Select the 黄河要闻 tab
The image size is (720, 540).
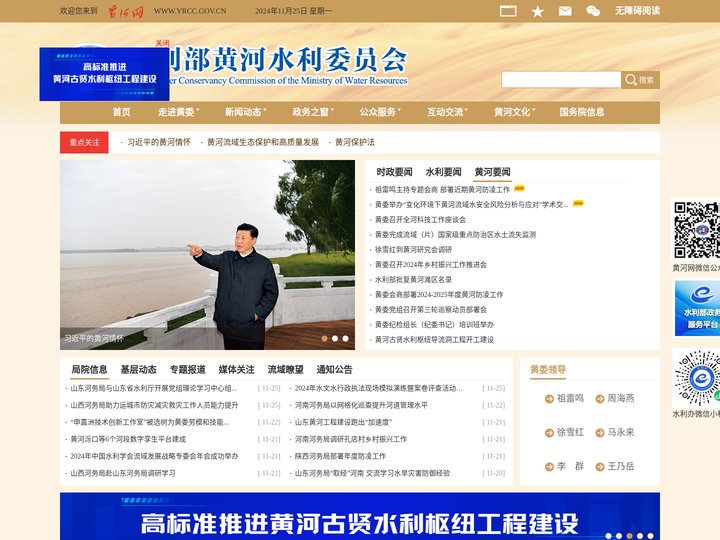[x=493, y=172]
